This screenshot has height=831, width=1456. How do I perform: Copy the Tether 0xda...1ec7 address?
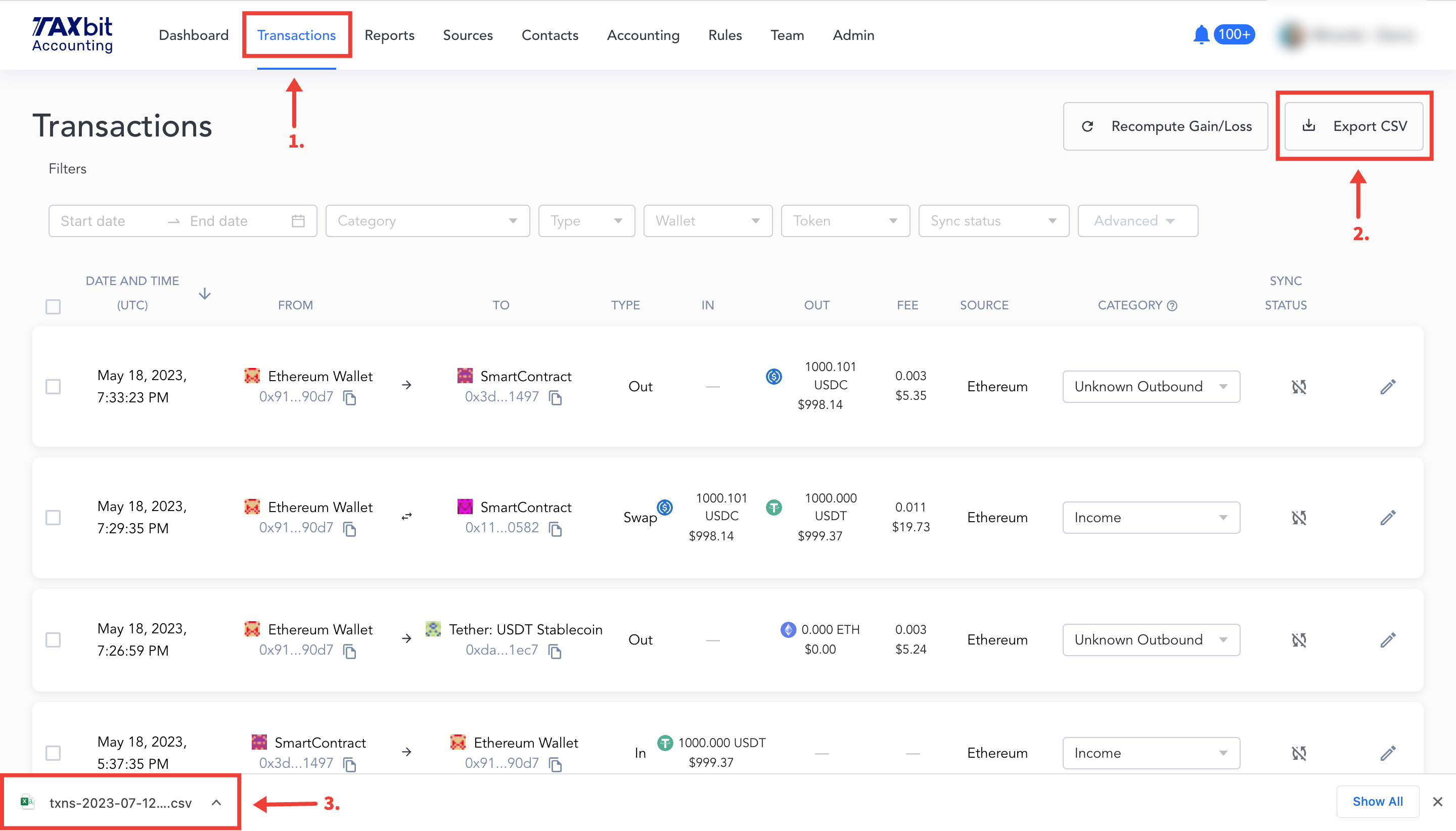tap(555, 651)
